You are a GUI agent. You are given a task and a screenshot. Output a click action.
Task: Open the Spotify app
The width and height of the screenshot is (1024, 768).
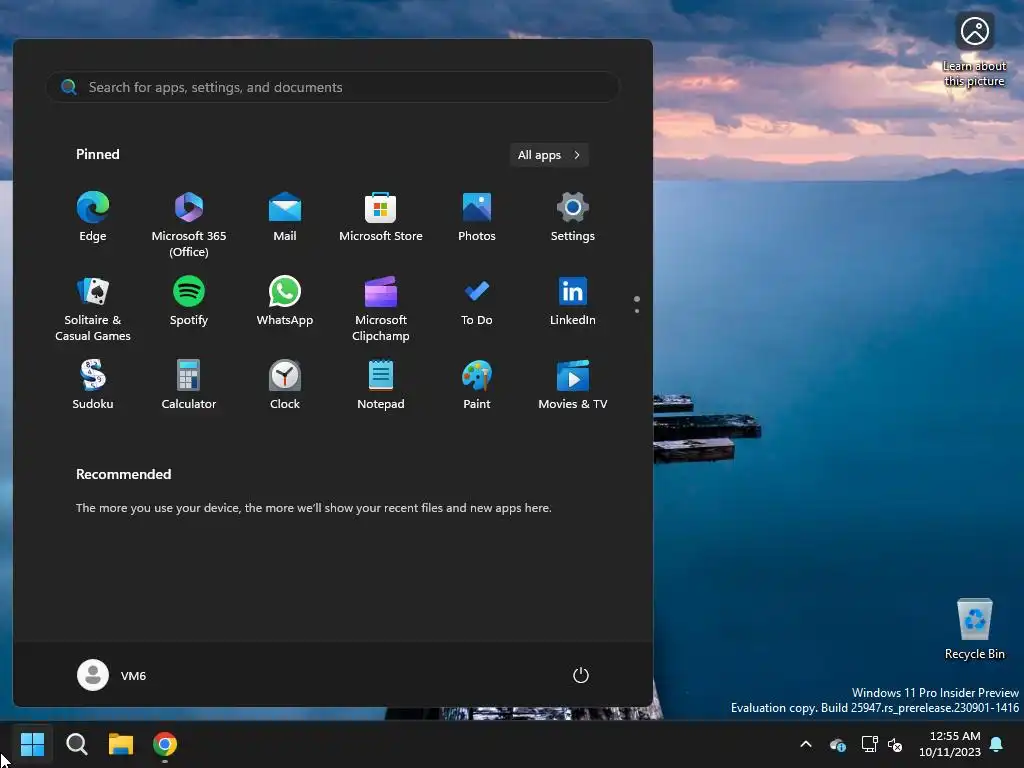point(189,301)
